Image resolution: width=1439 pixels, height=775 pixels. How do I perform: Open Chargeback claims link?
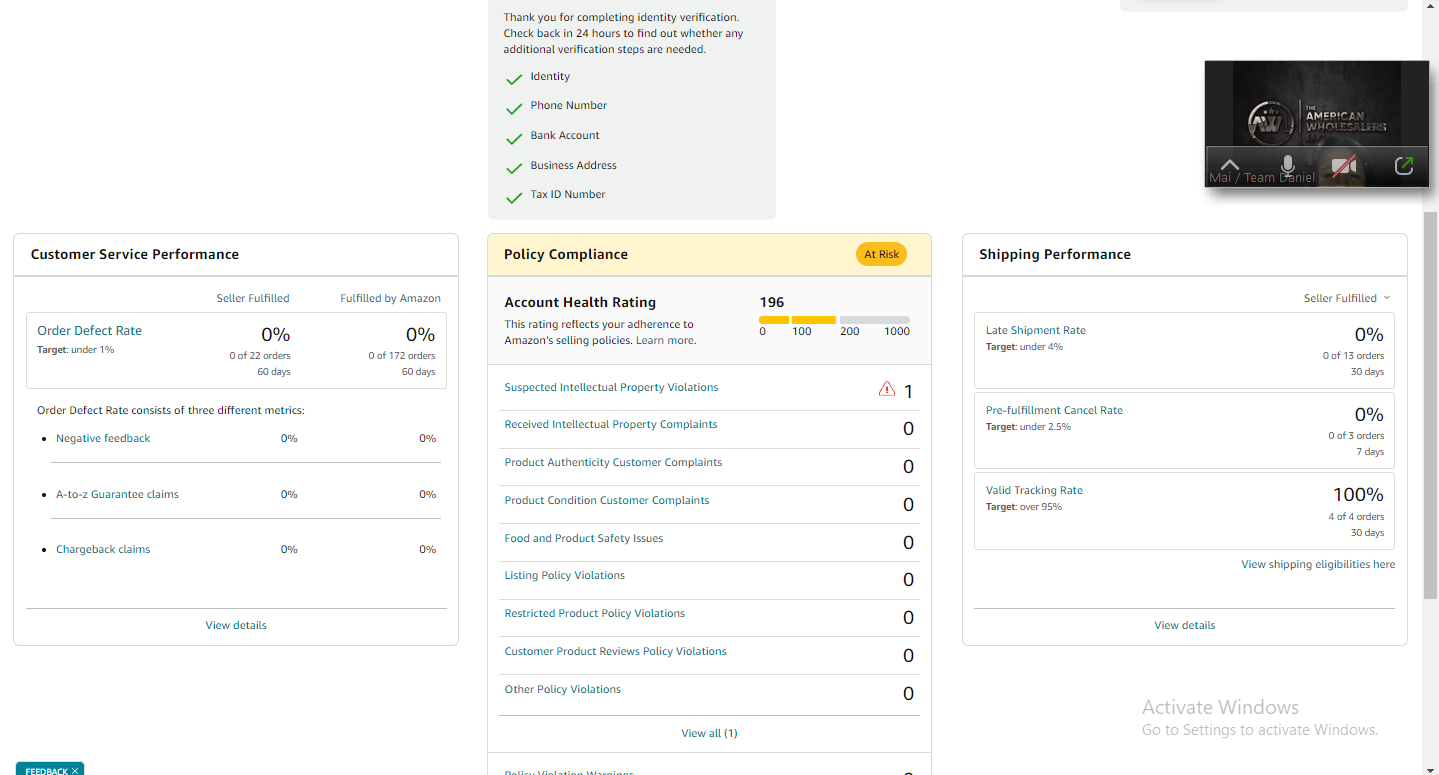click(x=103, y=549)
